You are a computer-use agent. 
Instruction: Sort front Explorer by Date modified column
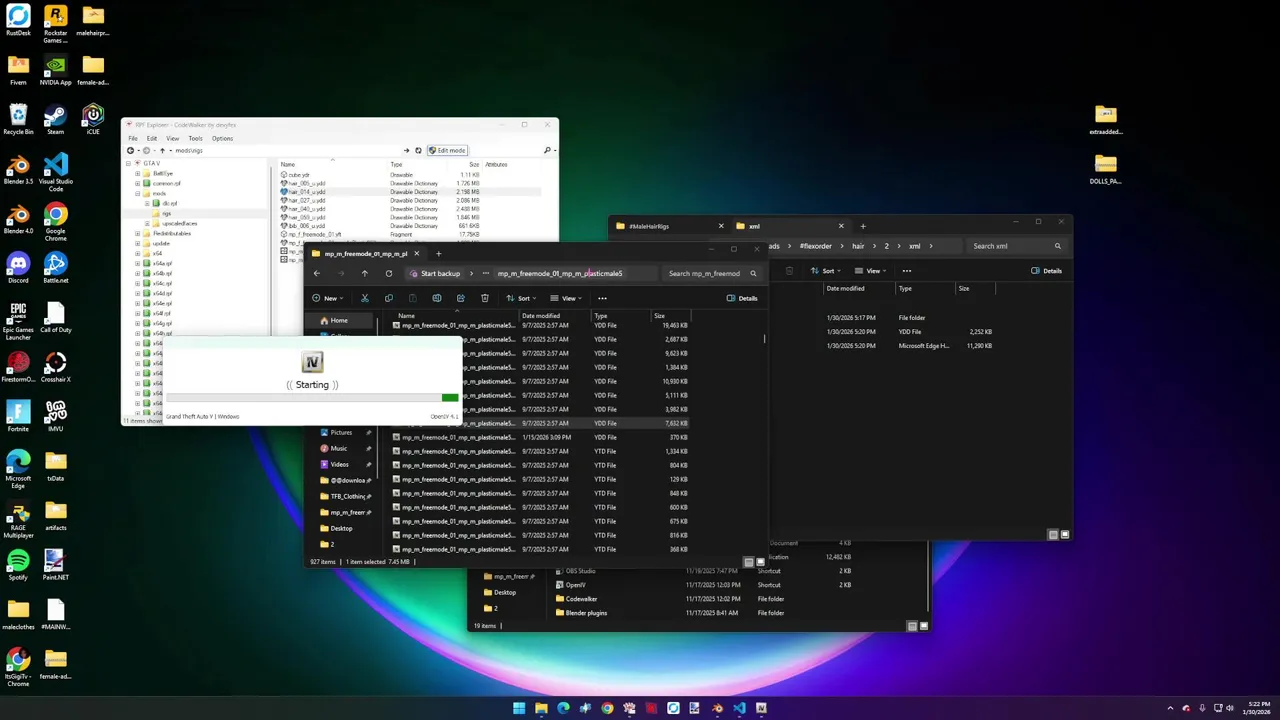click(x=541, y=316)
